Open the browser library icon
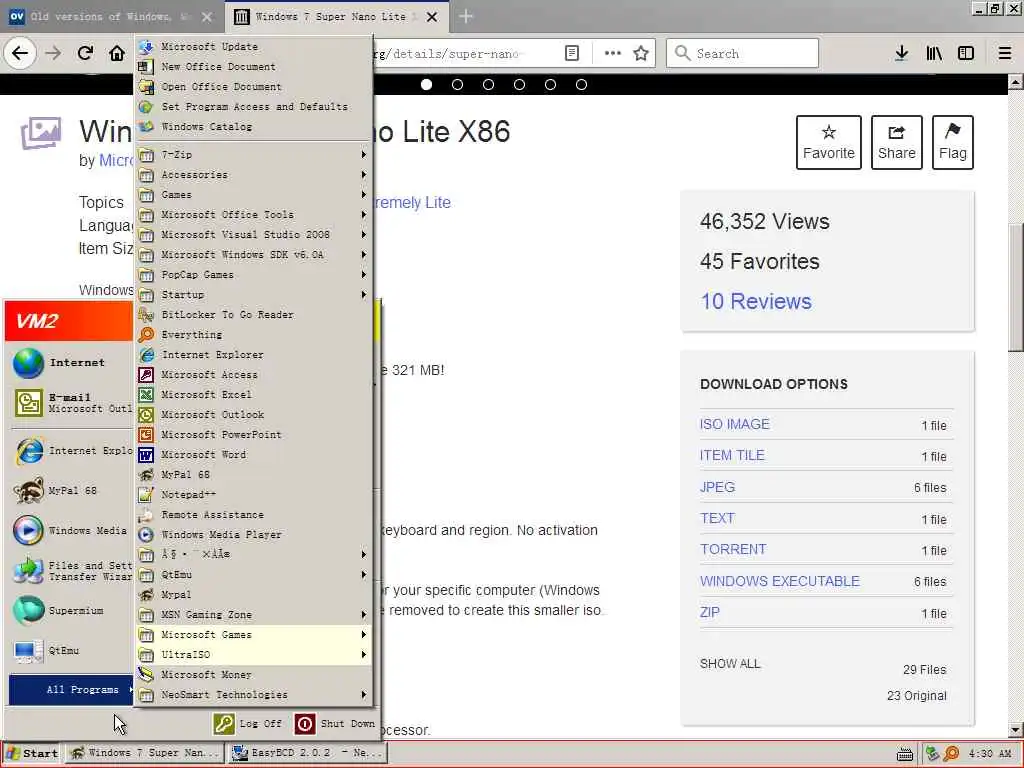The height and width of the screenshot is (768, 1024). pyautogui.click(x=934, y=53)
